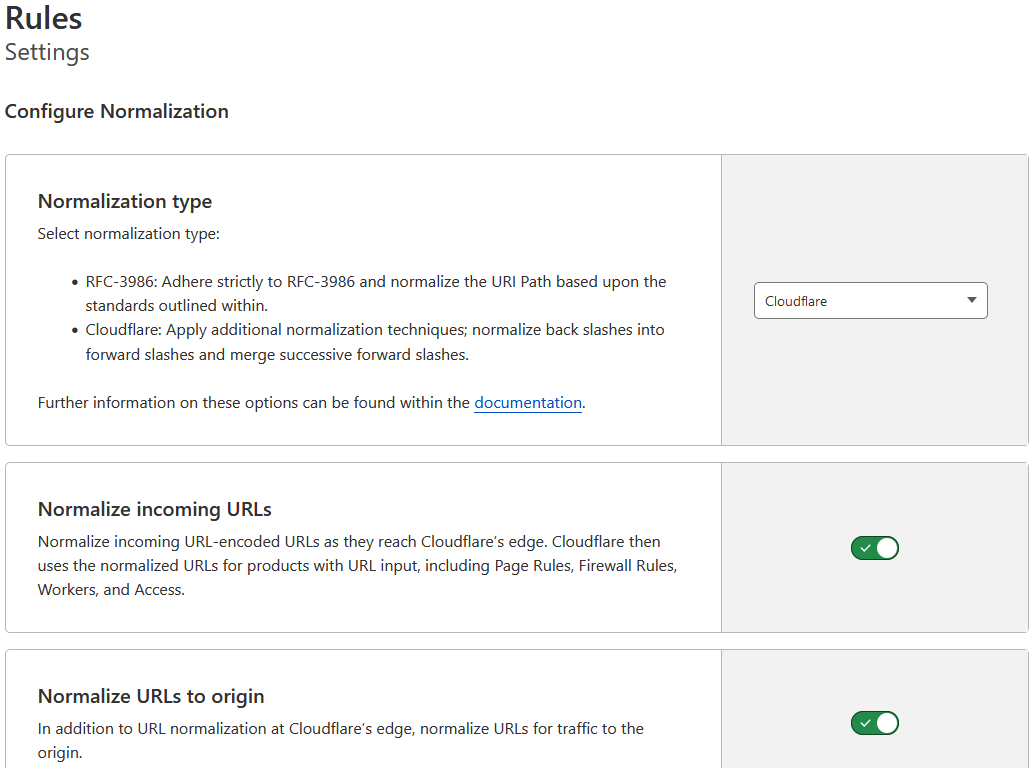Viewport: 1031px width, 768px height.
Task: Click checkmark icon in URLs to origin toggle
Action: pyautogui.click(x=865, y=723)
